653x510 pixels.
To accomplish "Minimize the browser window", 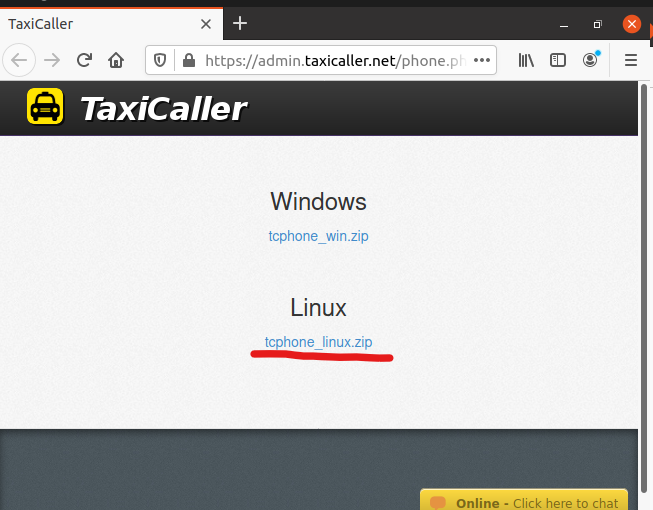I will tap(564, 25).
